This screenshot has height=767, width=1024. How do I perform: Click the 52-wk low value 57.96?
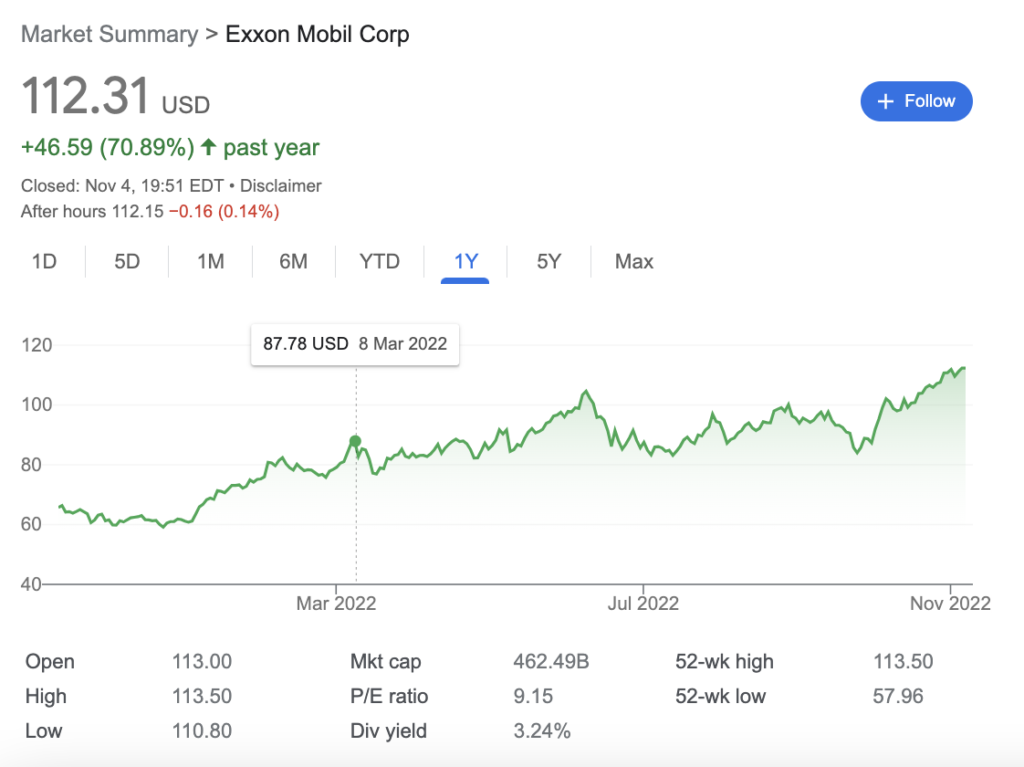pos(898,696)
